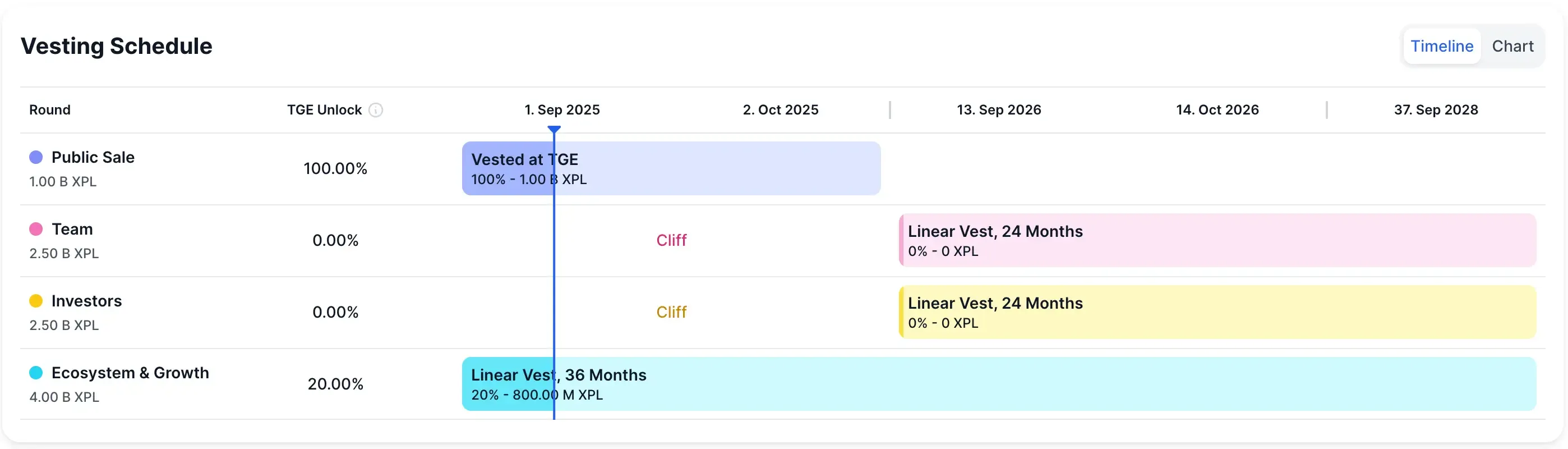Click the Public Sale purple dot
The width and height of the screenshot is (1568, 449).
tap(36, 157)
